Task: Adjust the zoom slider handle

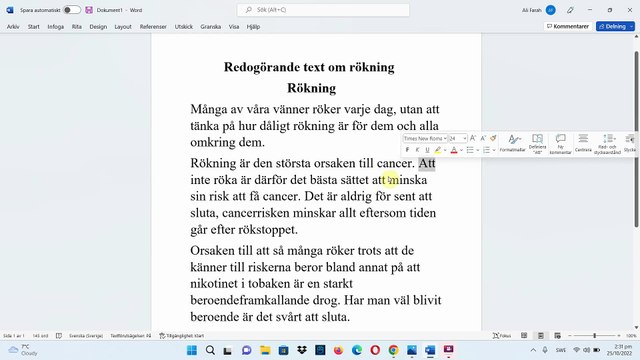Action: (595, 336)
